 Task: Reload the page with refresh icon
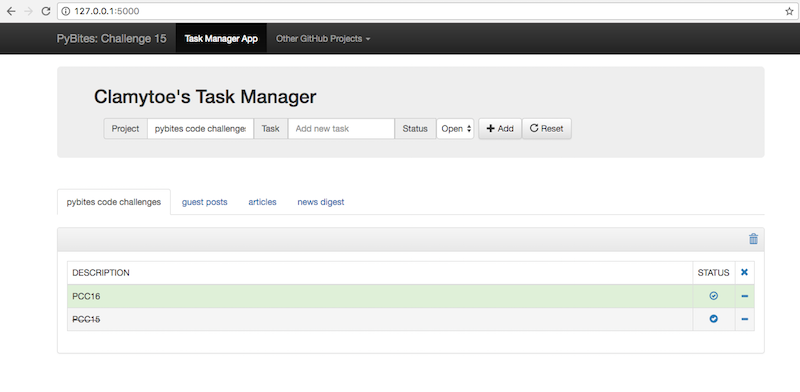pos(45,11)
